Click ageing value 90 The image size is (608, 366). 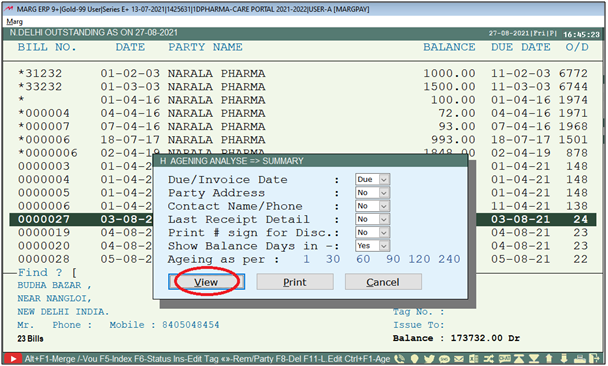pyautogui.click(x=393, y=259)
